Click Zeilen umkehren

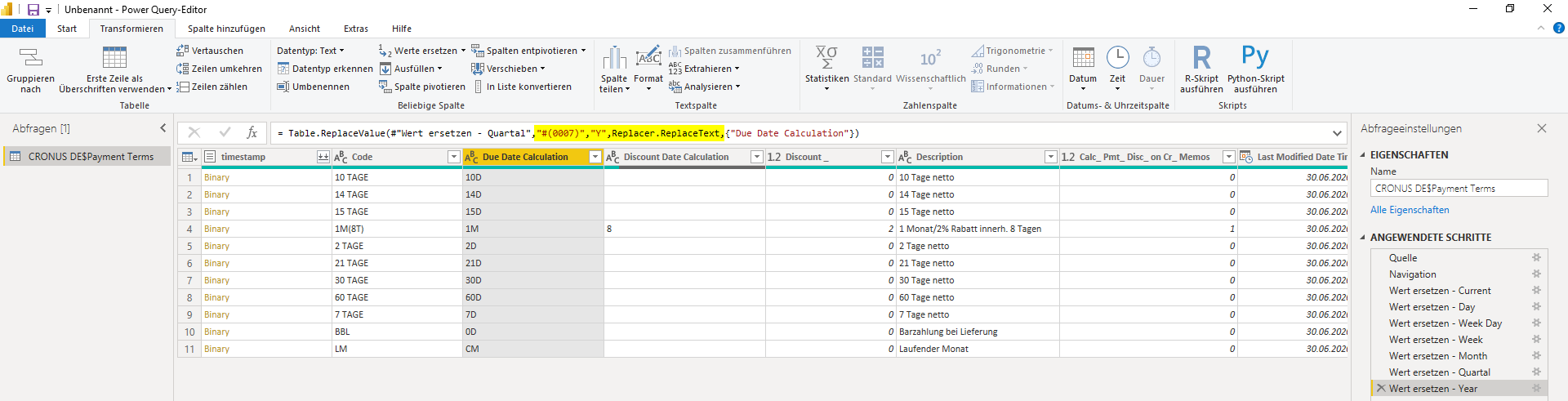pyautogui.click(x=219, y=69)
